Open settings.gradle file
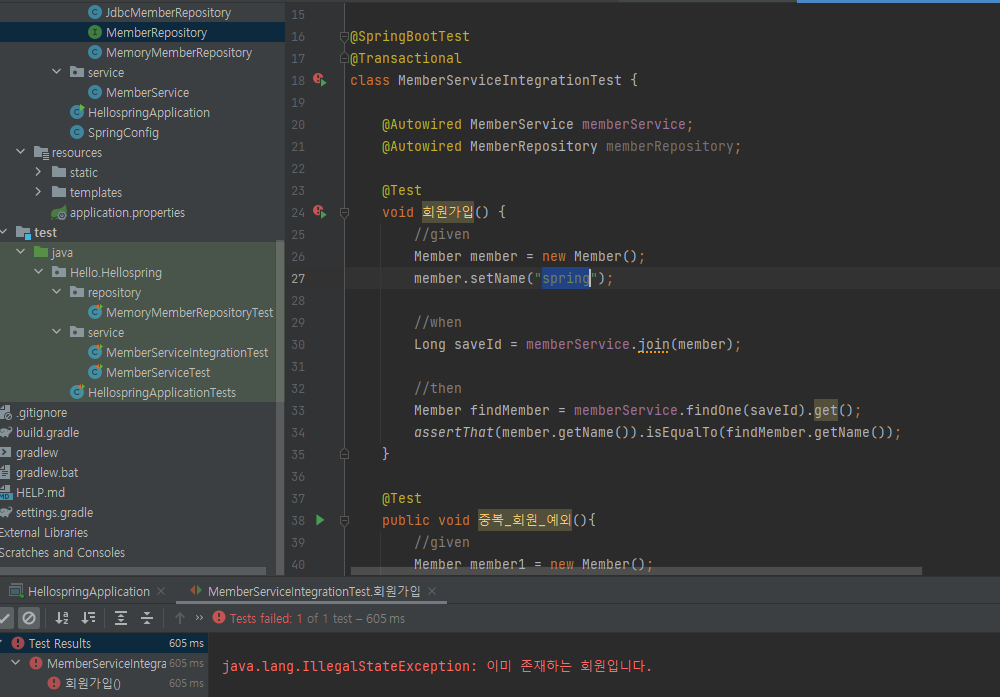Image resolution: width=1000 pixels, height=697 pixels. pyautogui.click(x=47, y=513)
